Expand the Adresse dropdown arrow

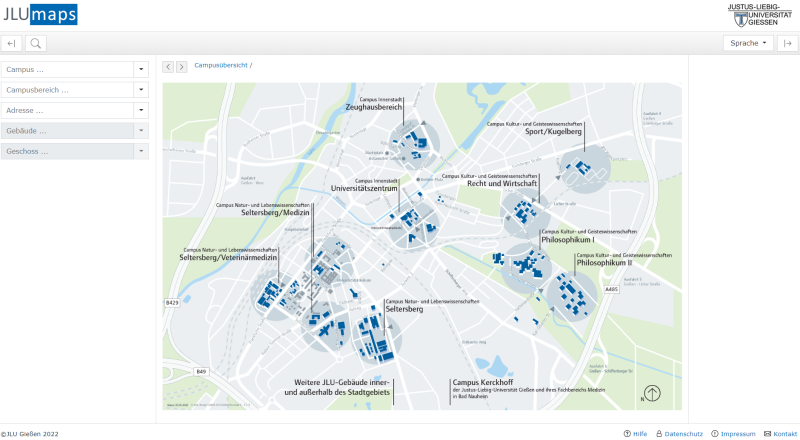pyautogui.click(x=141, y=110)
